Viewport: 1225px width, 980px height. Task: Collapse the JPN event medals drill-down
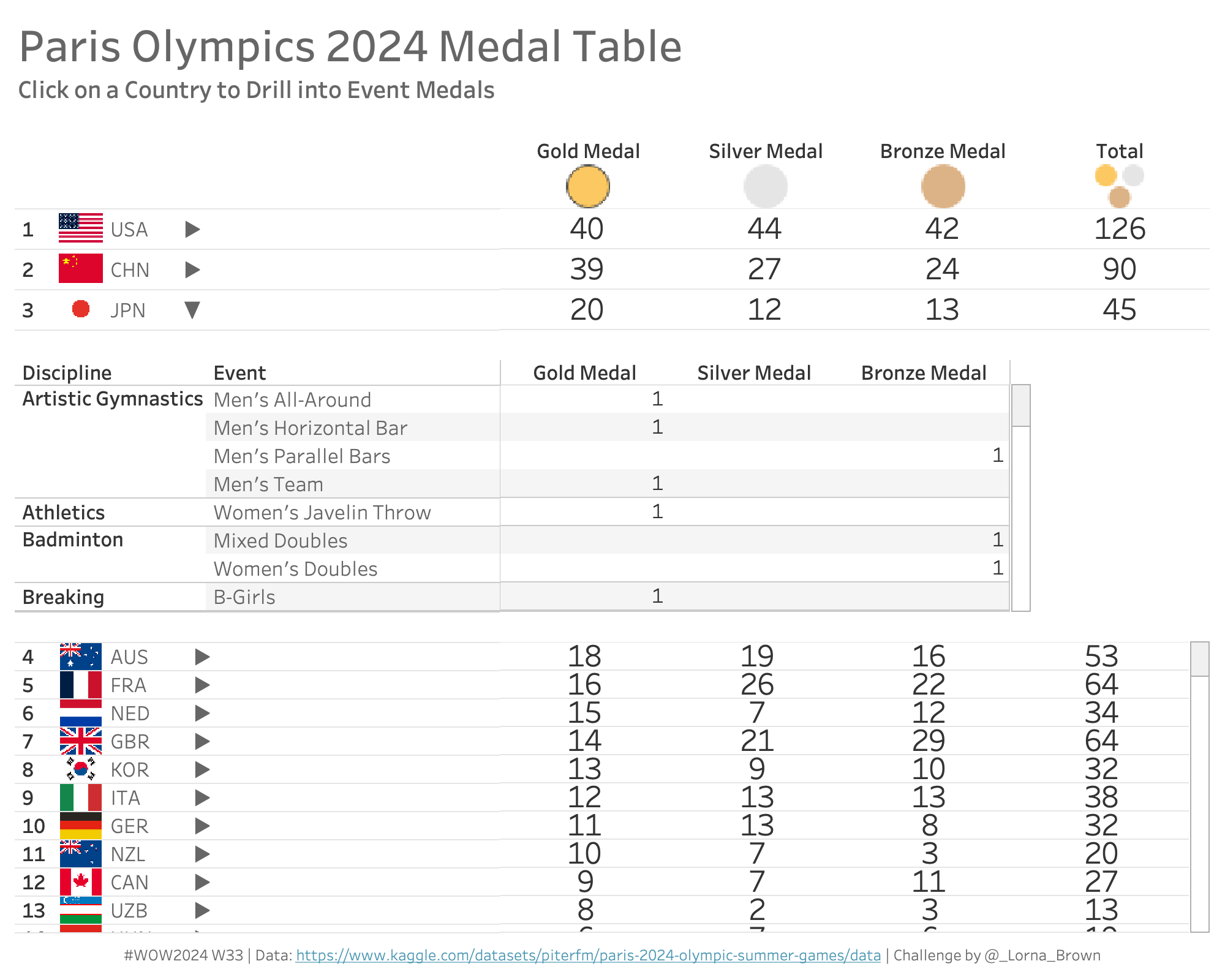(192, 310)
